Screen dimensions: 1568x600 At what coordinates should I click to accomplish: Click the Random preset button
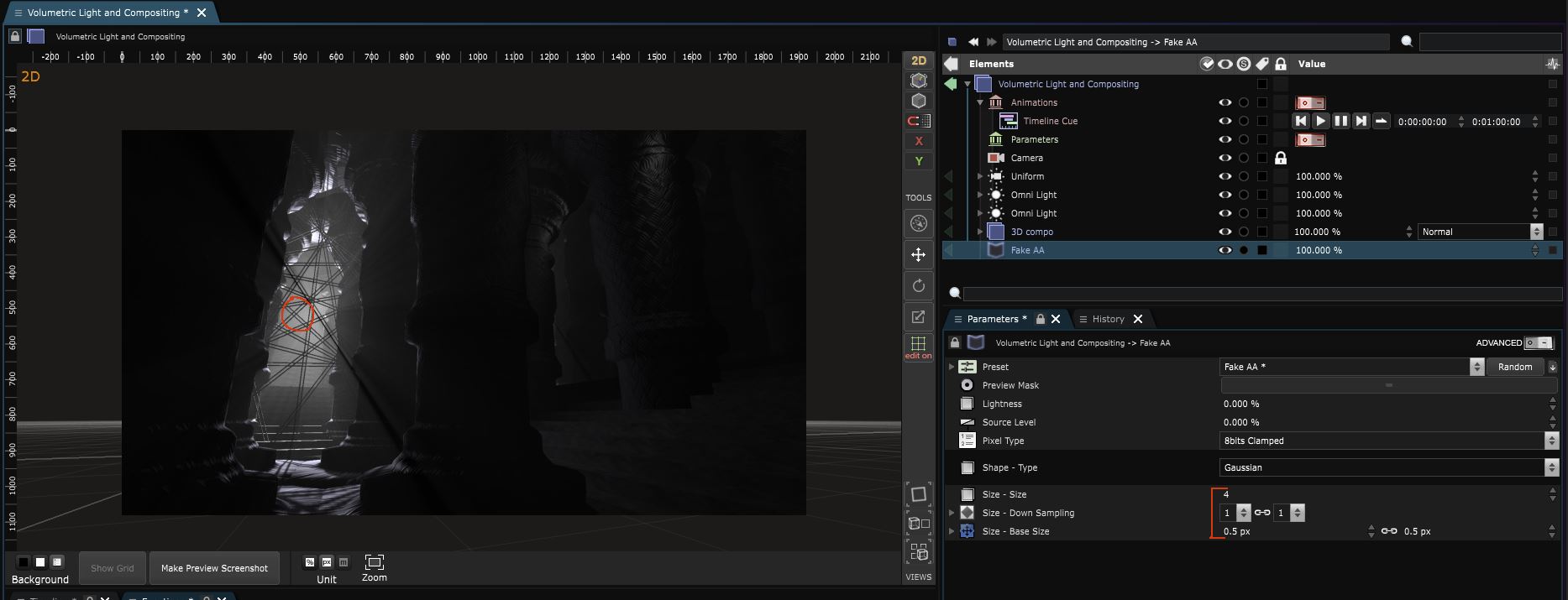click(x=1514, y=367)
